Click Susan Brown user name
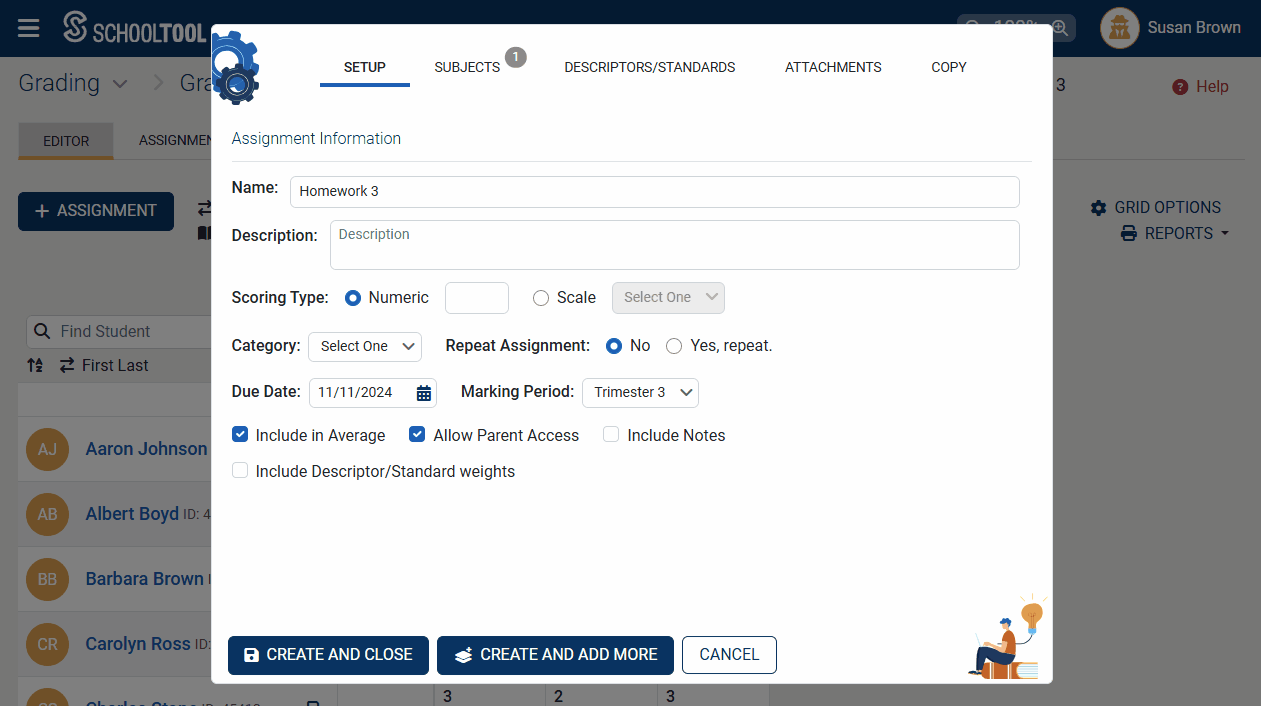Viewport: 1261px width, 706px height. tap(1194, 28)
